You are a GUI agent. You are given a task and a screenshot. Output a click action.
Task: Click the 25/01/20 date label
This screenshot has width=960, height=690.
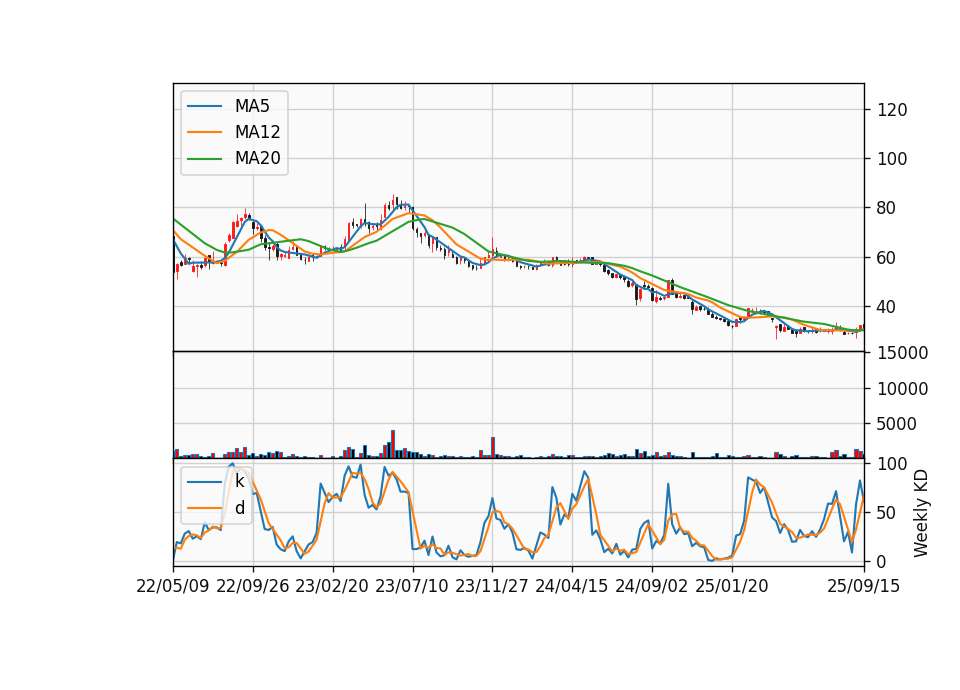pos(732,586)
